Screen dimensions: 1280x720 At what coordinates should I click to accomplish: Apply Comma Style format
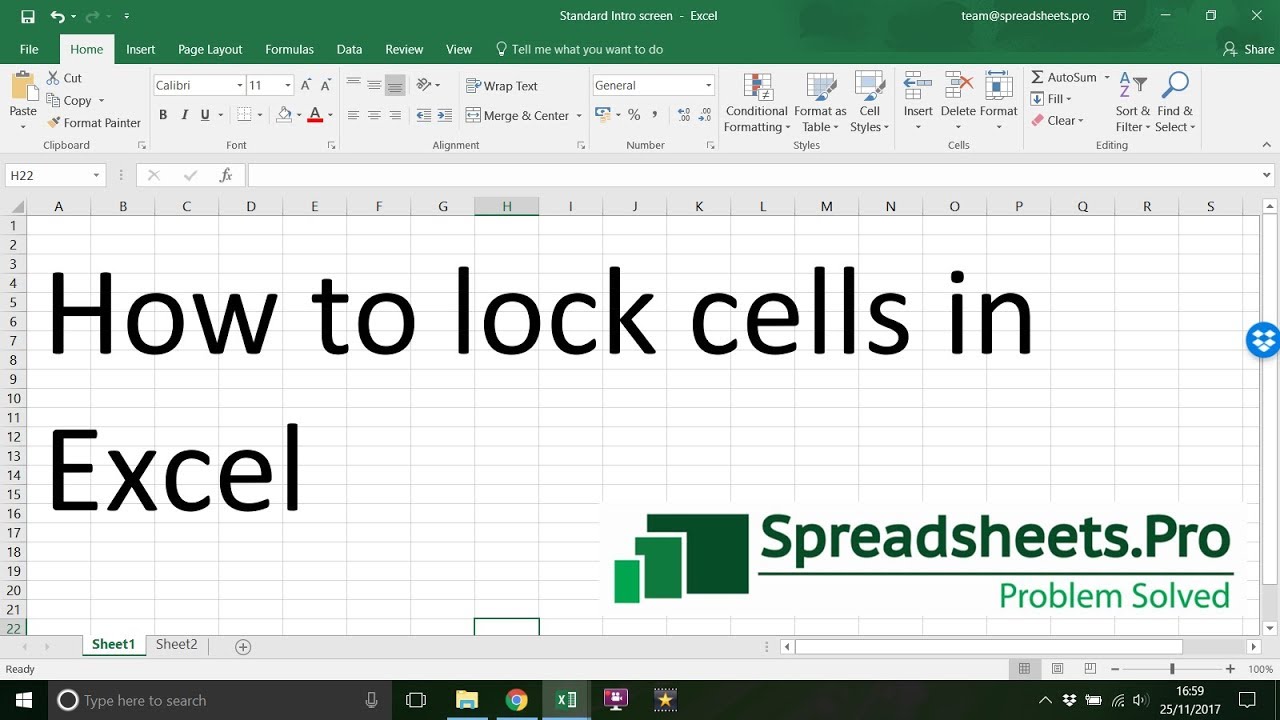coord(656,116)
